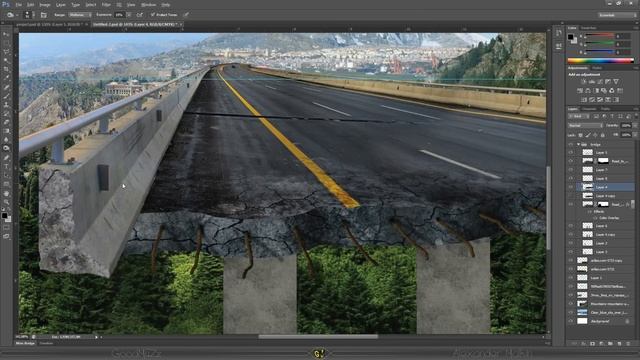Viewport: 640px width, 360px height.
Task: Collapse effects on the lower Road layer
Action: click(x=633, y=204)
